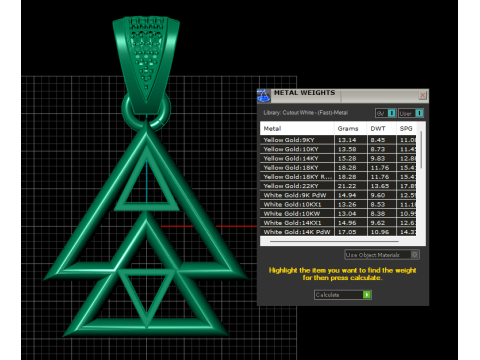Viewport: 480px width, 360px height.
Task: Sort table by SPG column header
Action: 406,128
